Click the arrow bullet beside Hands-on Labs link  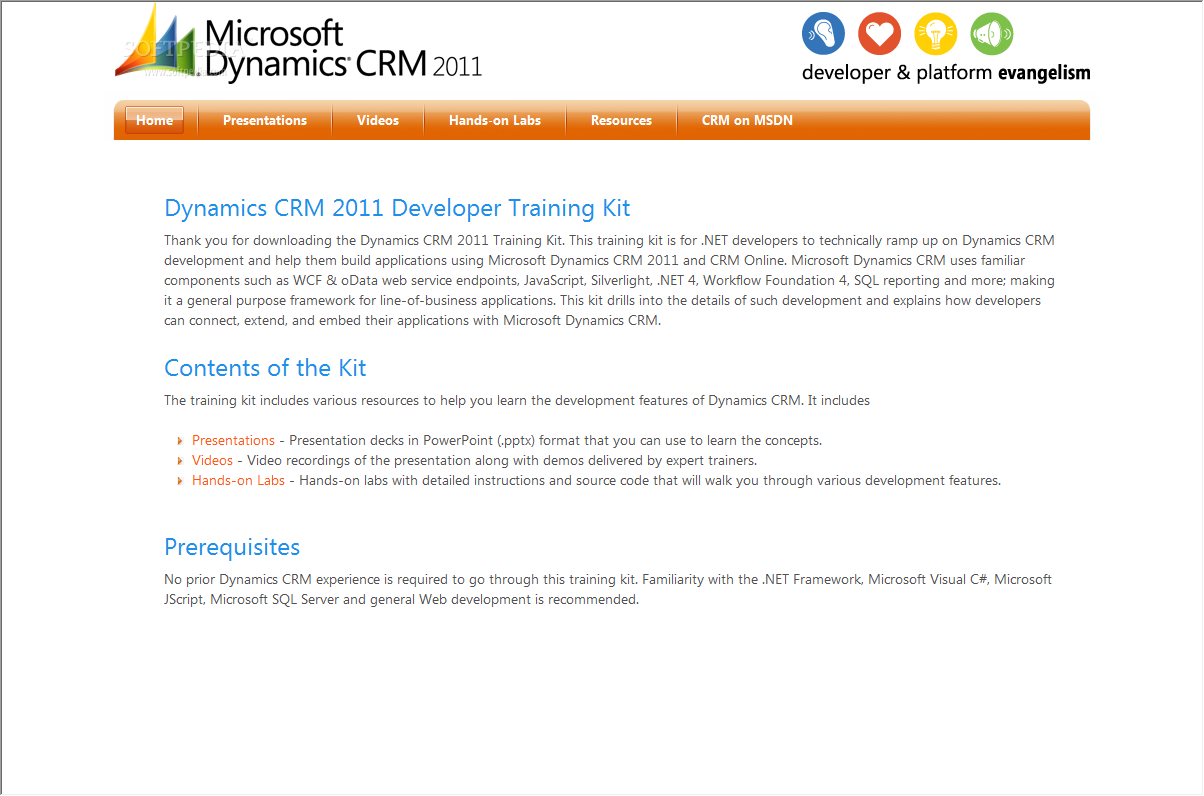click(x=180, y=481)
